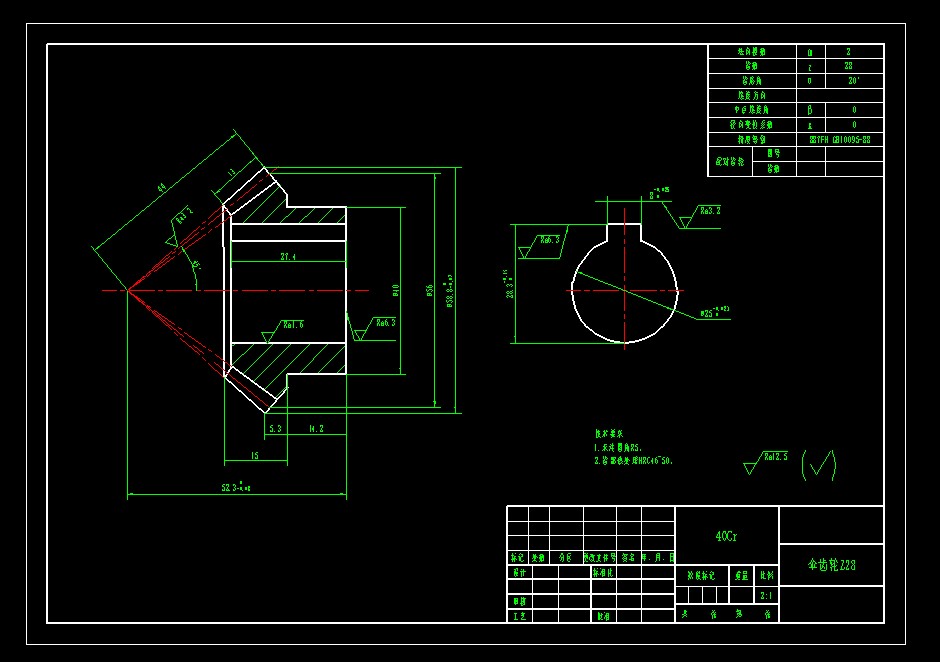The image size is (940, 662).
Task: Click the "15" width dimension below gear
Action: (255, 456)
